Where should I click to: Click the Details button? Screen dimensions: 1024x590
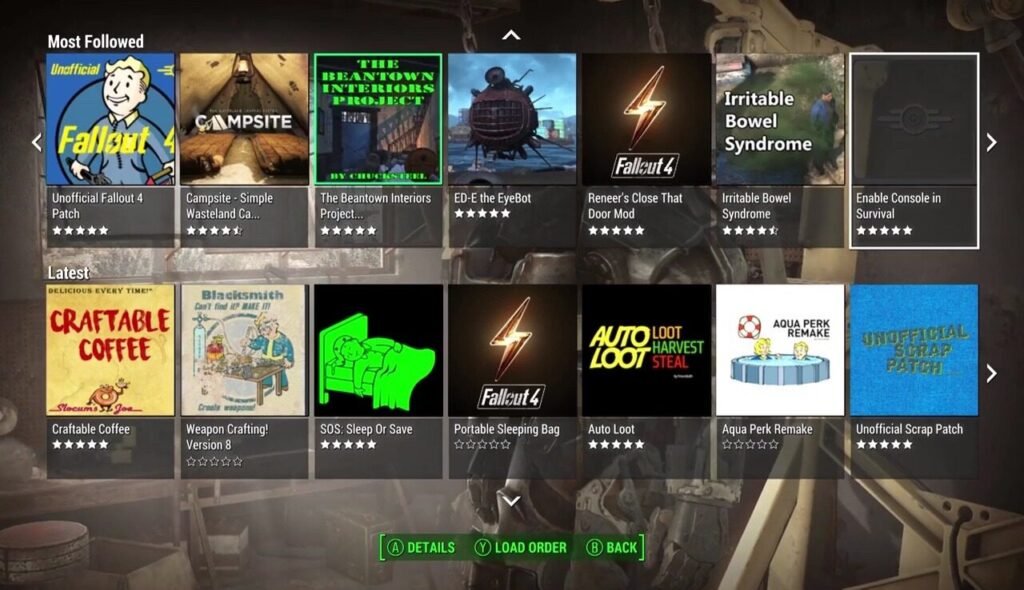pyautogui.click(x=421, y=548)
